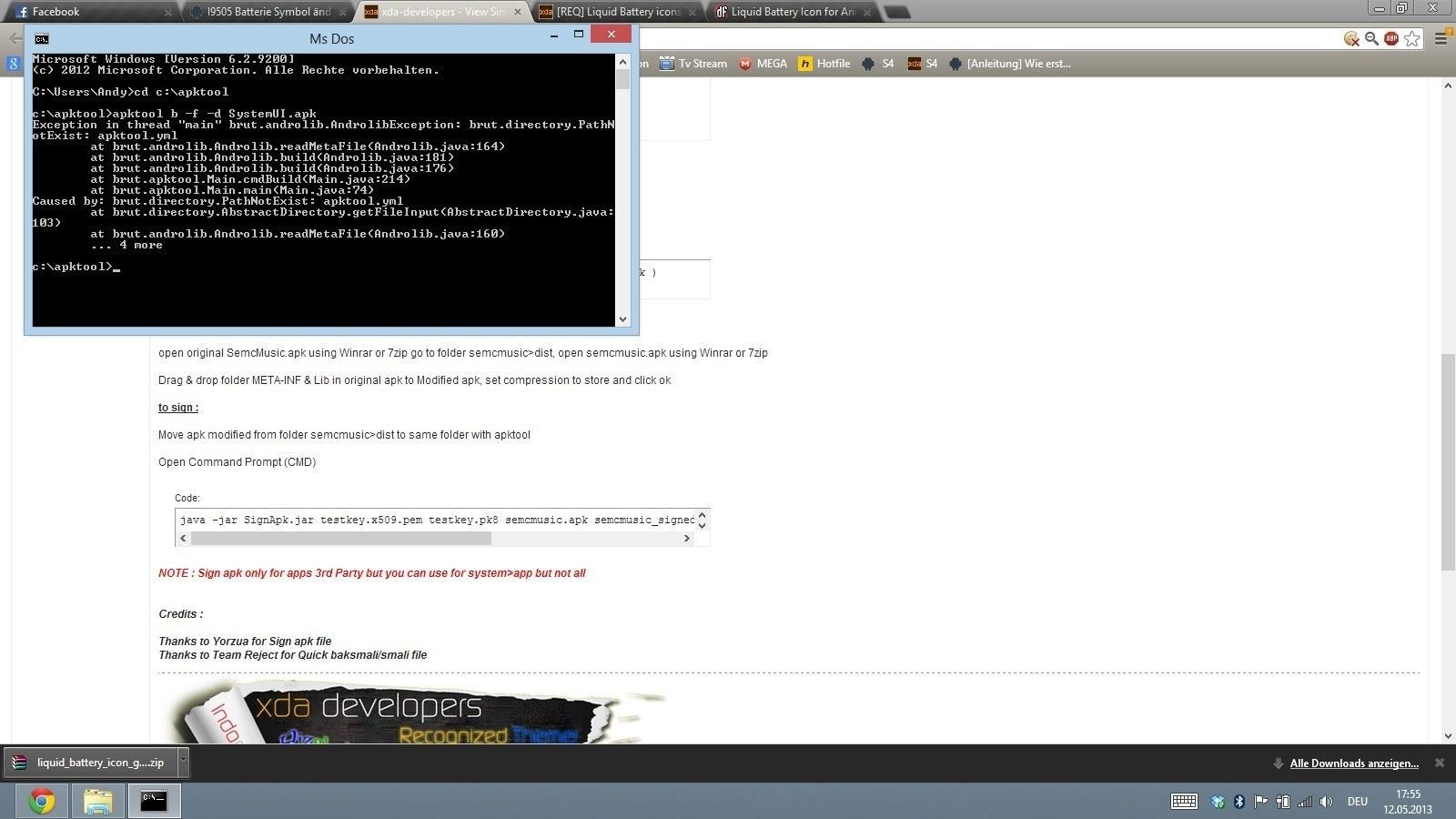Open Chrome from the taskbar

pyautogui.click(x=42, y=802)
